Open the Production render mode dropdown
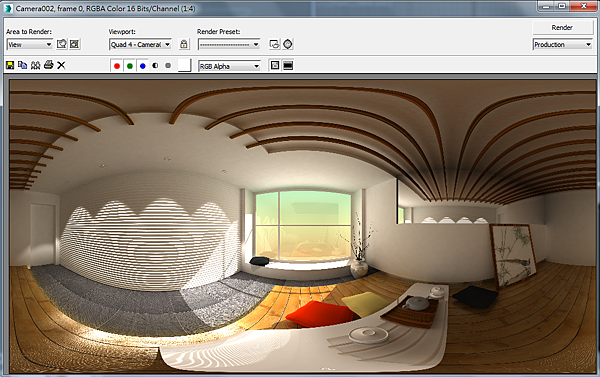 click(x=562, y=44)
